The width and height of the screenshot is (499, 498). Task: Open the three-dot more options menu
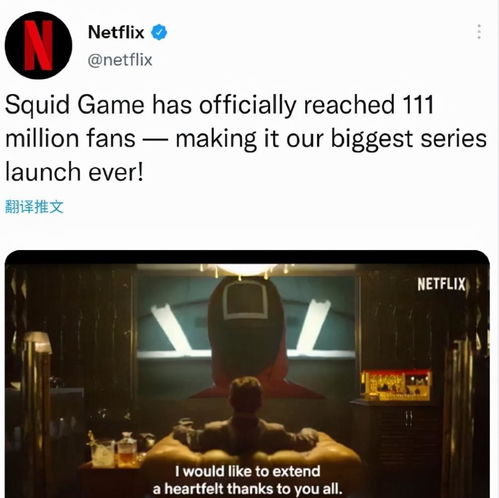pyautogui.click(x=479, y=32)
